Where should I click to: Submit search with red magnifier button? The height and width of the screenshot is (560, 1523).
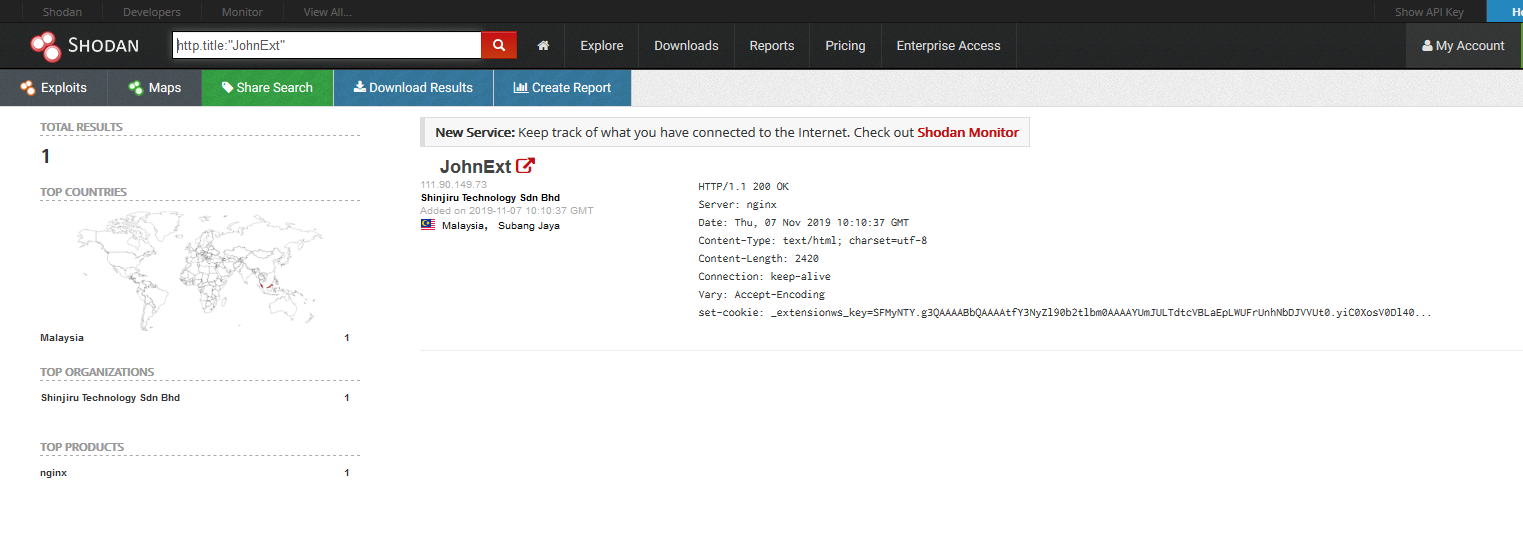click(x=499, y=45)
